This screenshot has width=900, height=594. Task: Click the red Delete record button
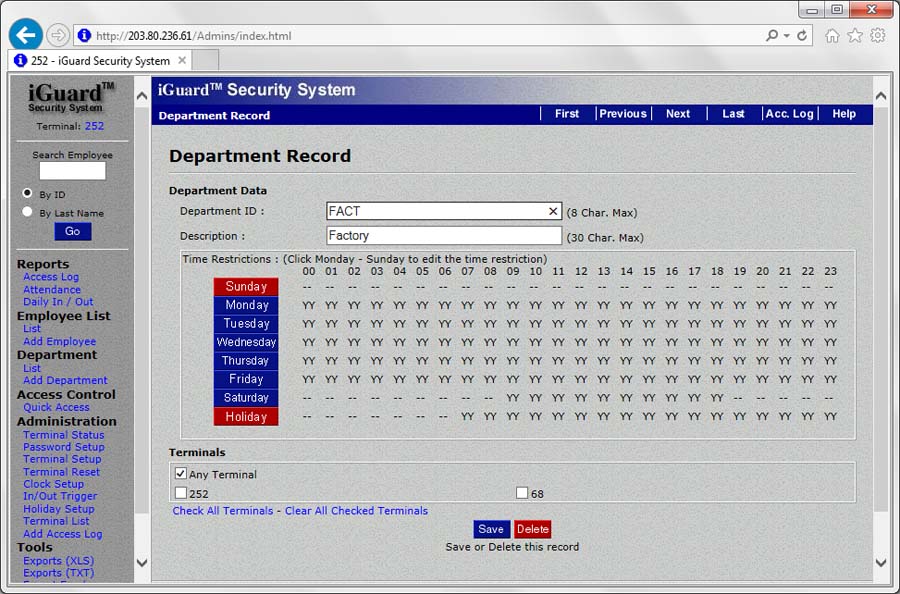pos(533,529)
